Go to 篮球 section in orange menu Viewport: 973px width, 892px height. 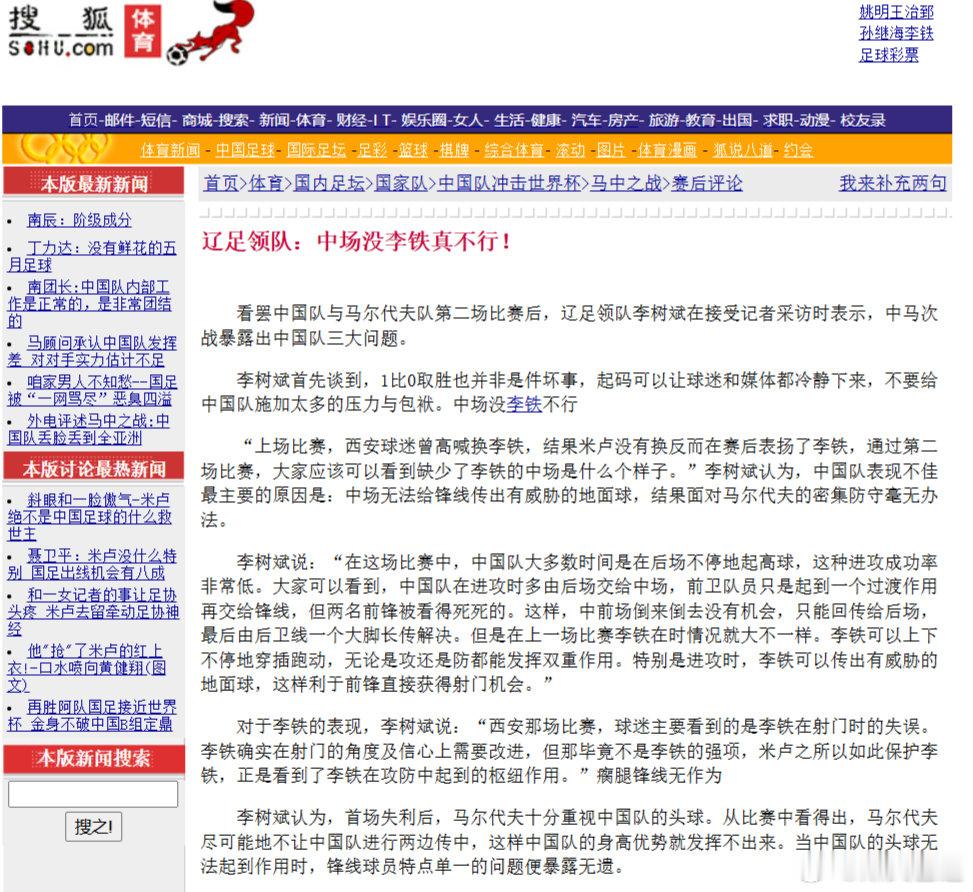[x=413, y=150]
